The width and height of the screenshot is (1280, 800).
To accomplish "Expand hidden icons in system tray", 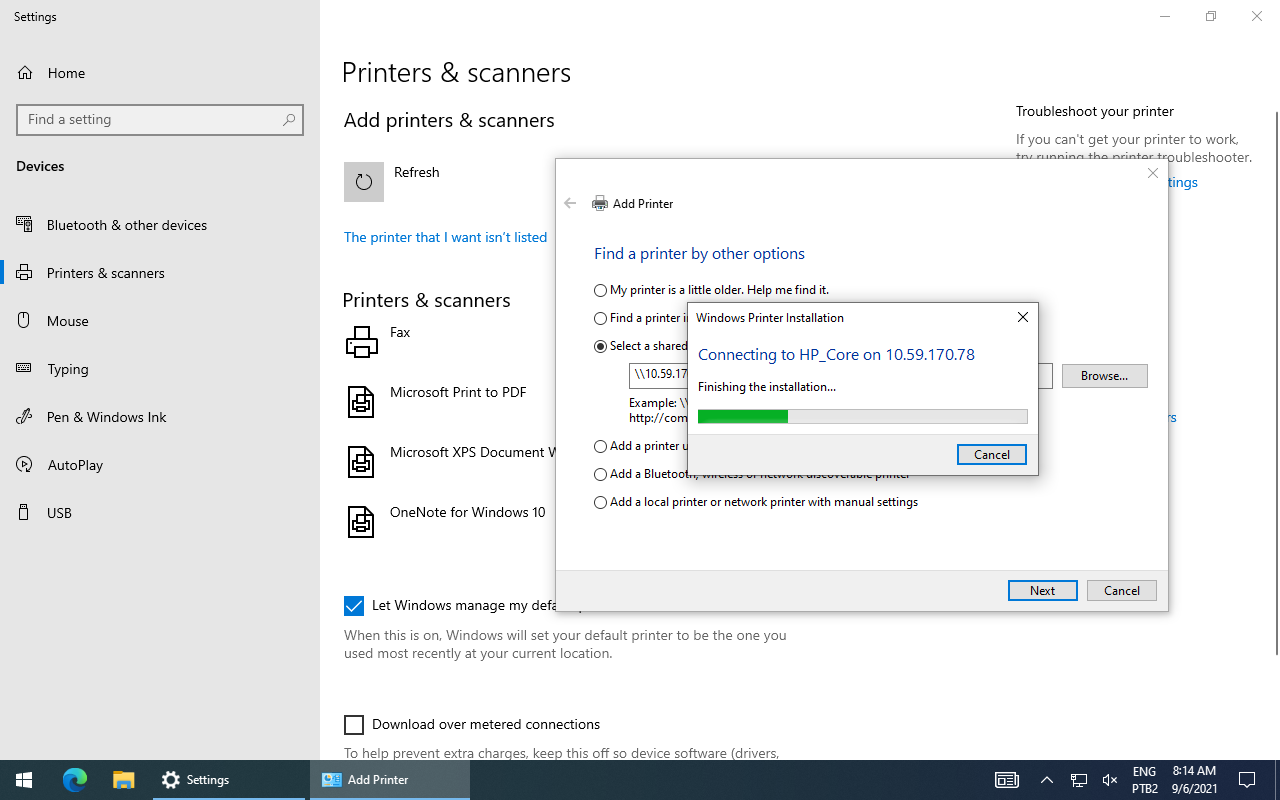I will coord(1046,780).
